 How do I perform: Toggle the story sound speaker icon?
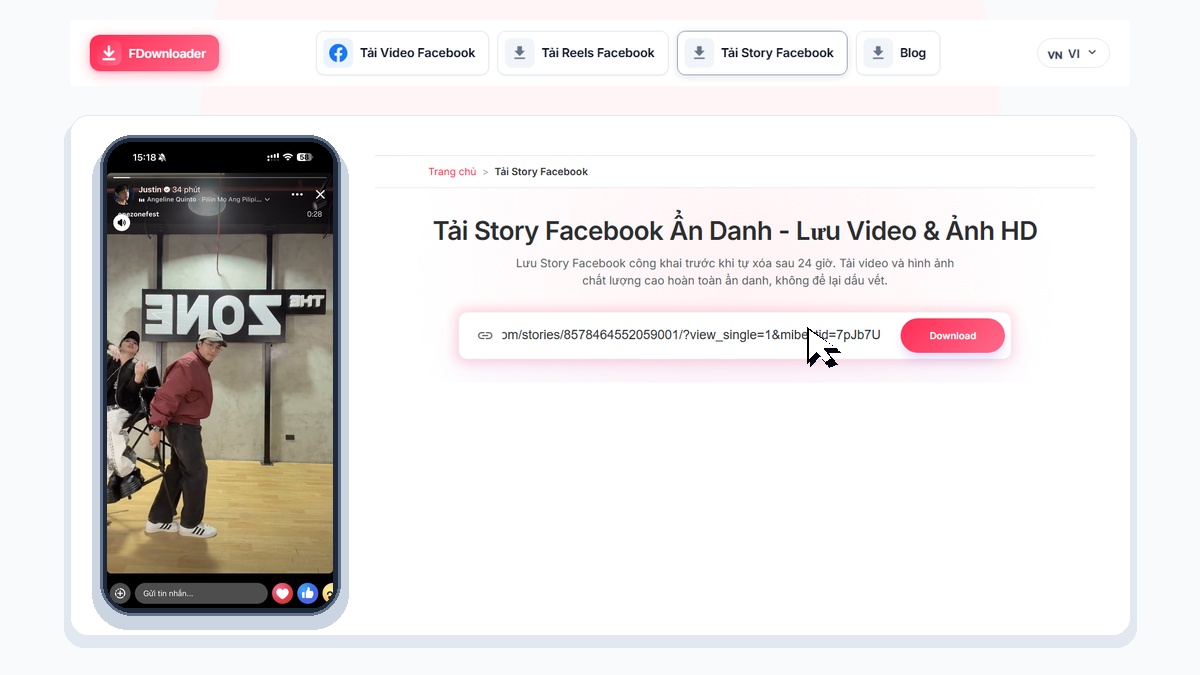pyautogui.click(x=121, y=223)
